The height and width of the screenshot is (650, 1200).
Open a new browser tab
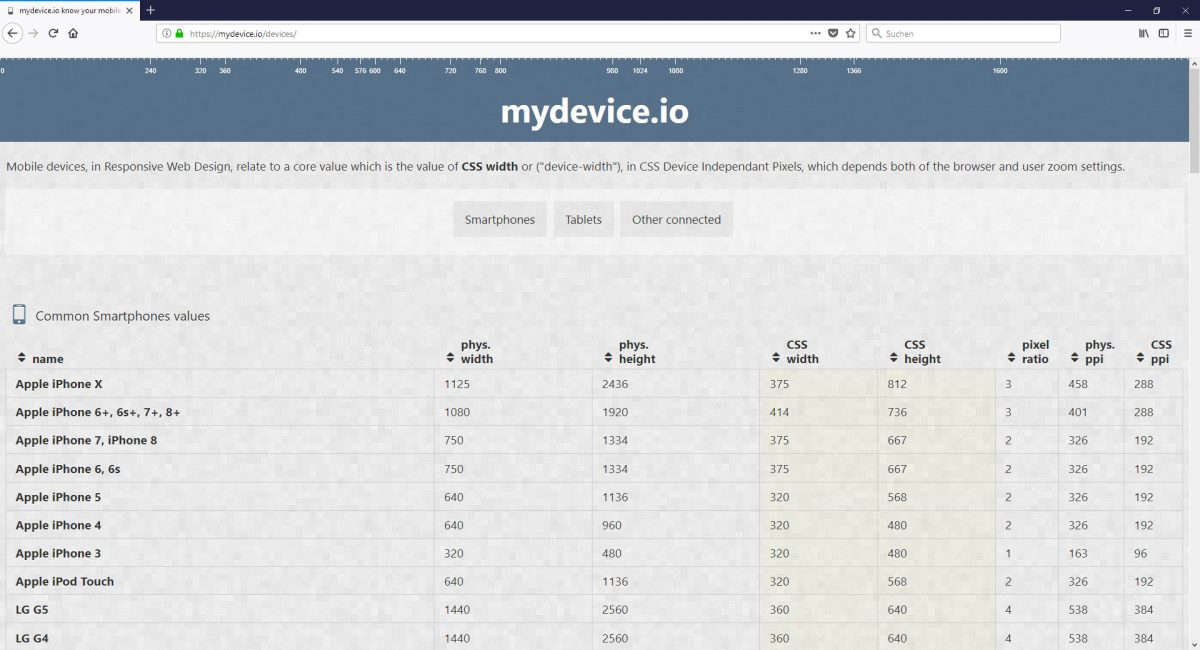pos(150,10)
